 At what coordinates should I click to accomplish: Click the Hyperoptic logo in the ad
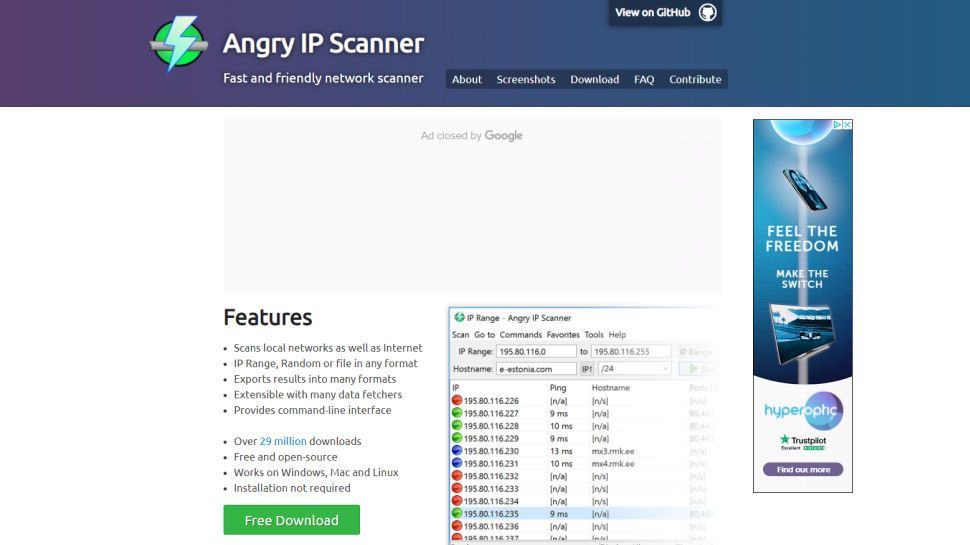803,410
